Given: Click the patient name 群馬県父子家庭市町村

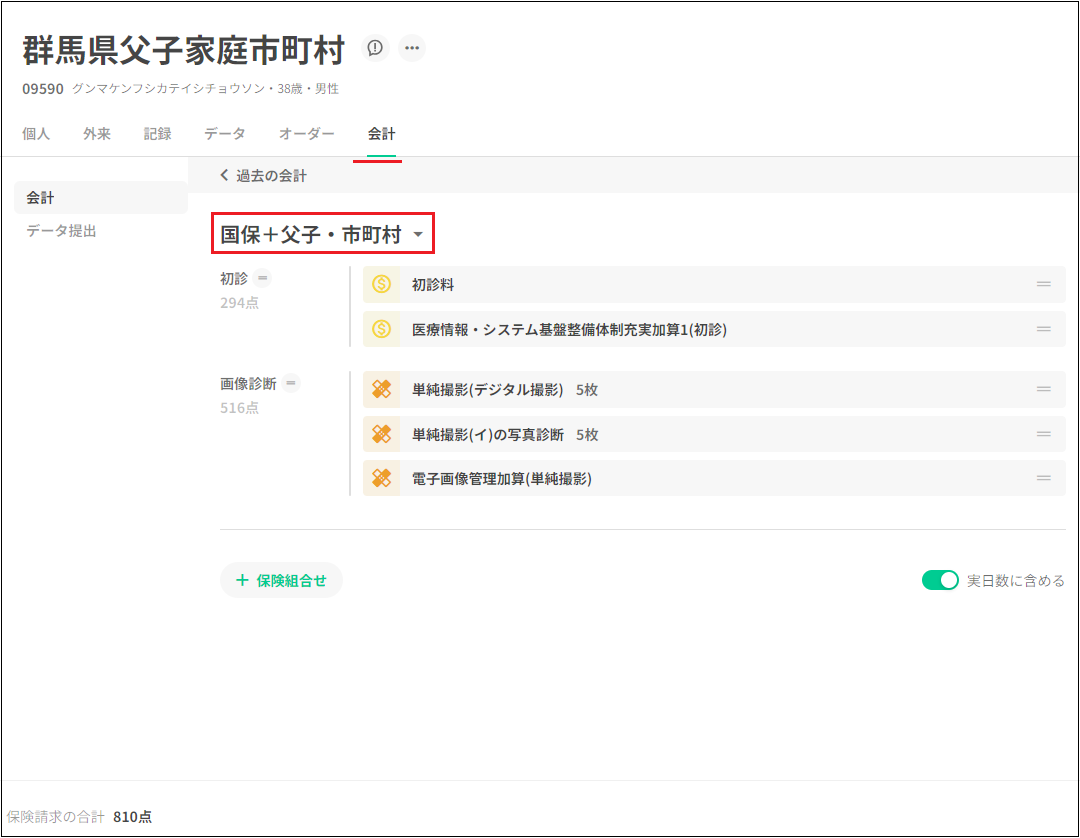Looking at the screenshot, I should coord(183,50).
